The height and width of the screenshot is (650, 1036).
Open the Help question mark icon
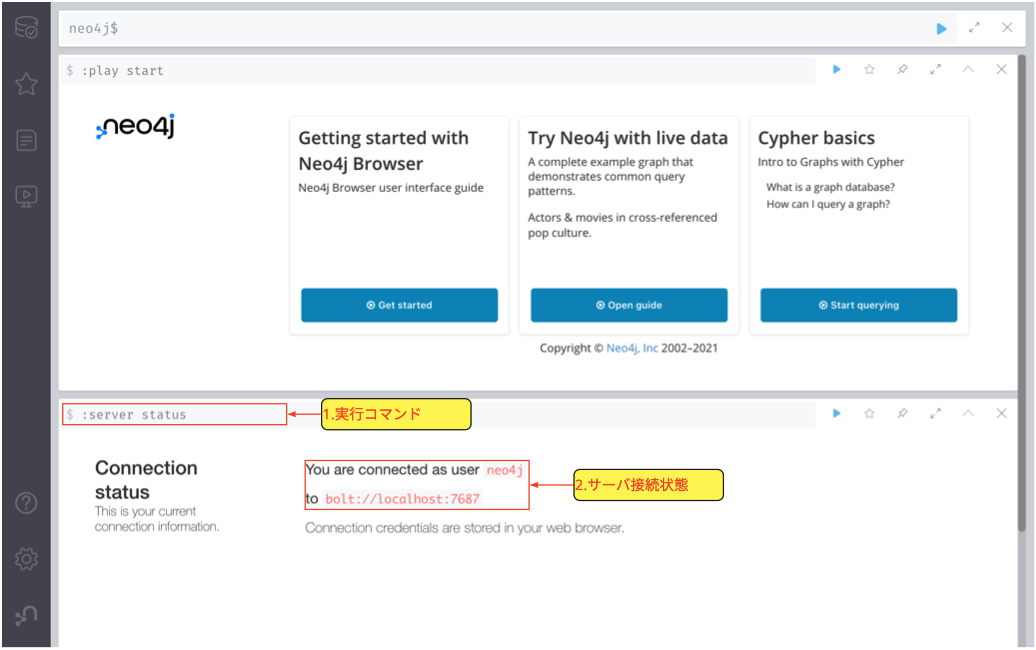[26, 503]
